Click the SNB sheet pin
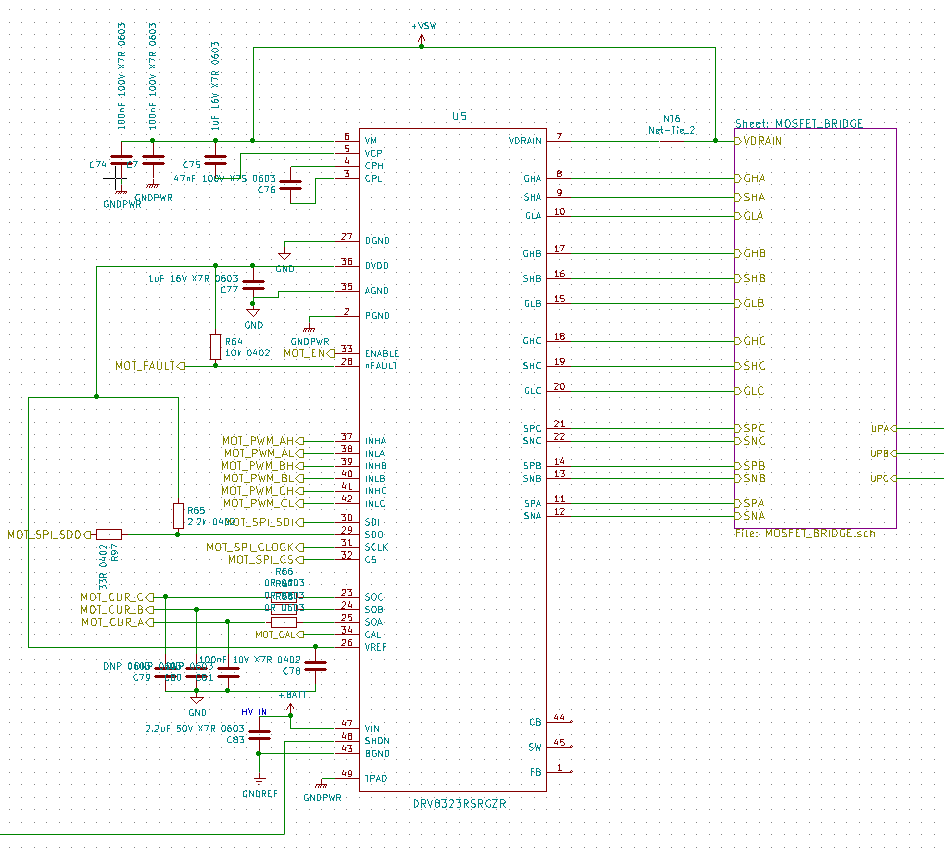The width and height of the screenshot is (944, 852). coord(750,479)
